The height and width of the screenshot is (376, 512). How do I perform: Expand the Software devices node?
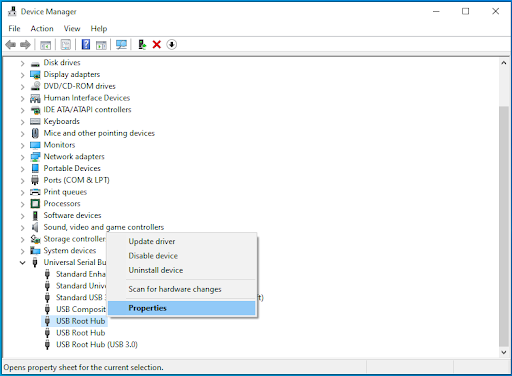(x=22, y=216)
